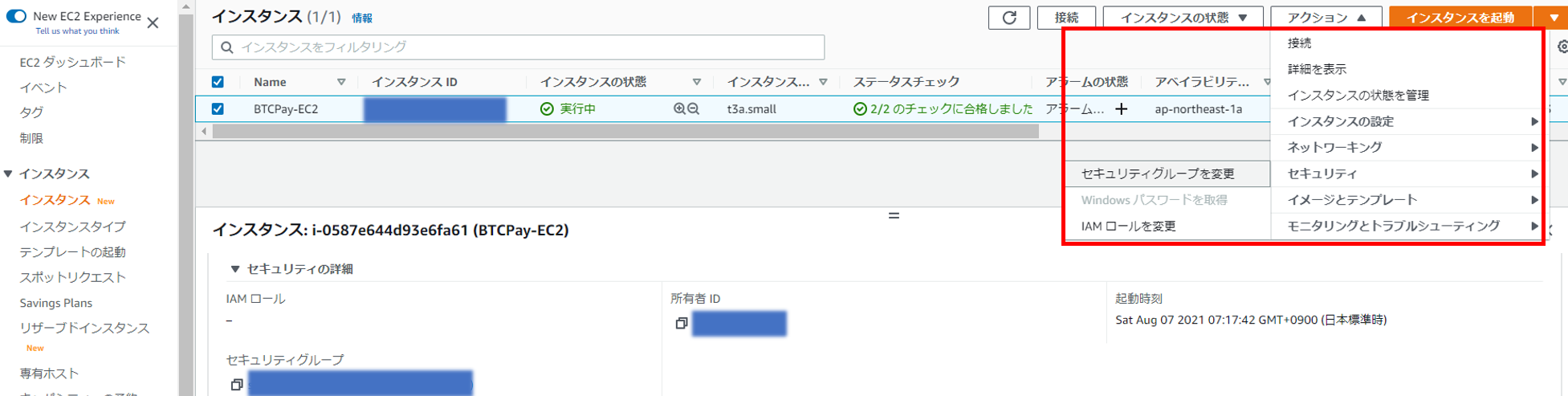Select the header select-all checkbox

coord(218,82)
